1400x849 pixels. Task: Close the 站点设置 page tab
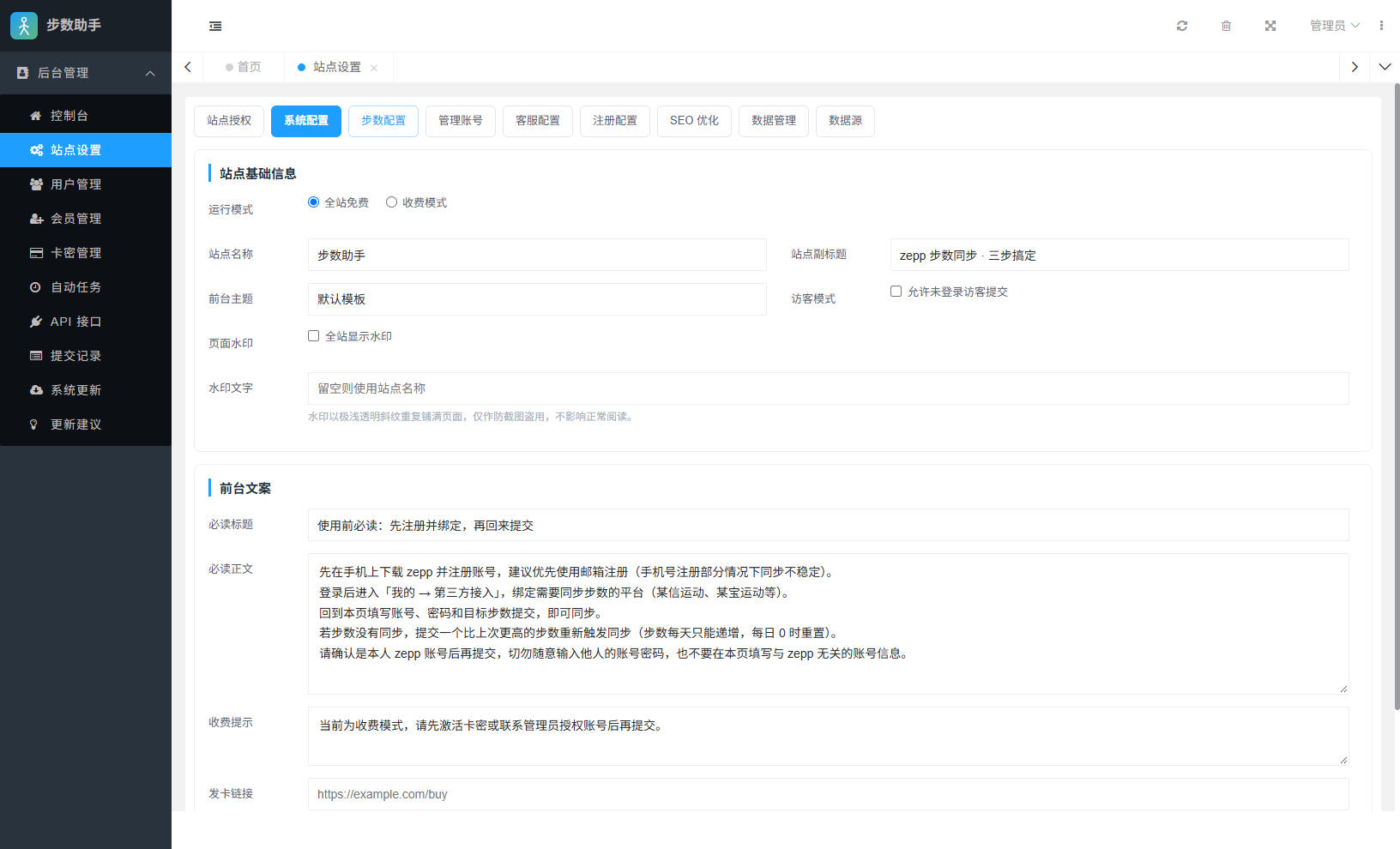374,68
